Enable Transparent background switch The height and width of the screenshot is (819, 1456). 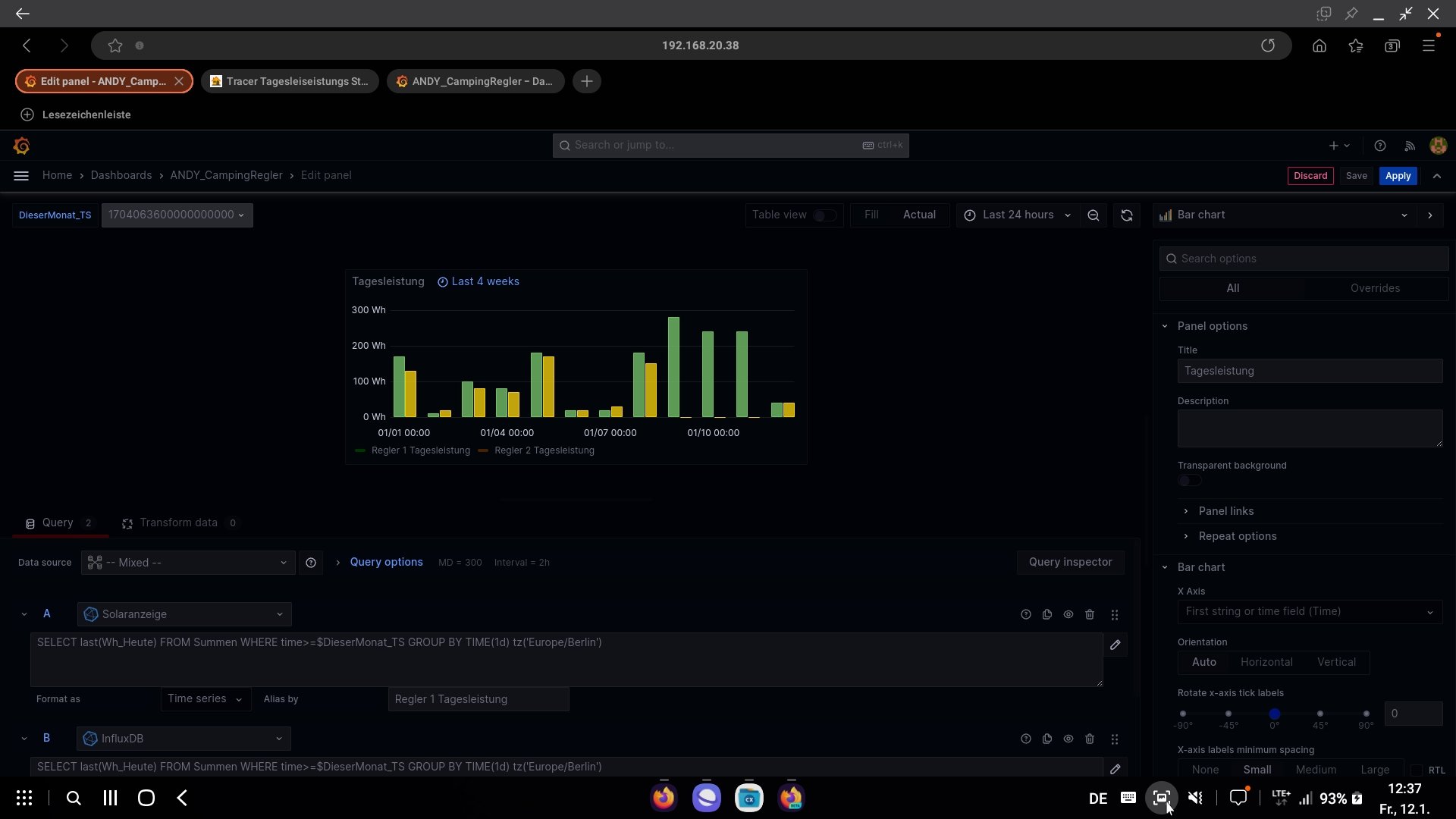(1189, 481)
